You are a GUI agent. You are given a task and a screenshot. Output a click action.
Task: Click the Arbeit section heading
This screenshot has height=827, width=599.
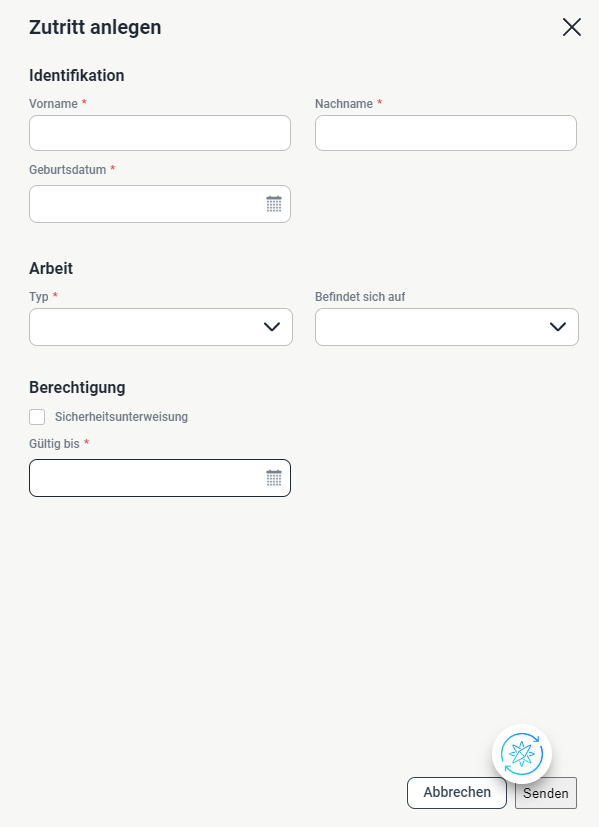pos(50,268)
